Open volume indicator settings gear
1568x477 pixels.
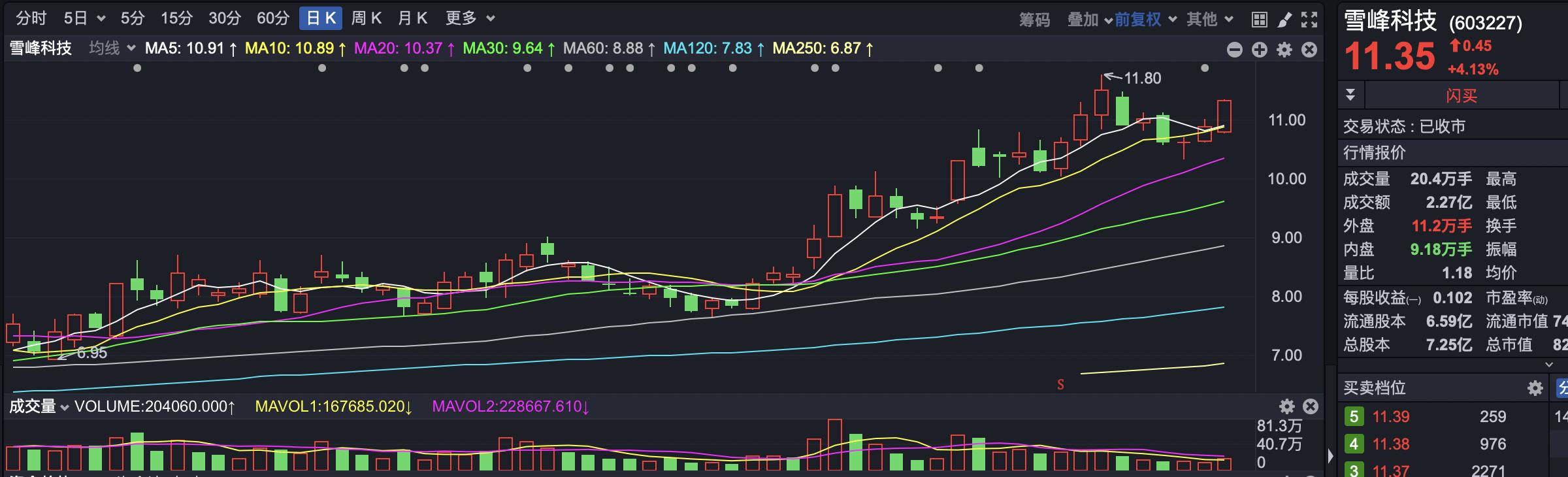click(1286, 406)
